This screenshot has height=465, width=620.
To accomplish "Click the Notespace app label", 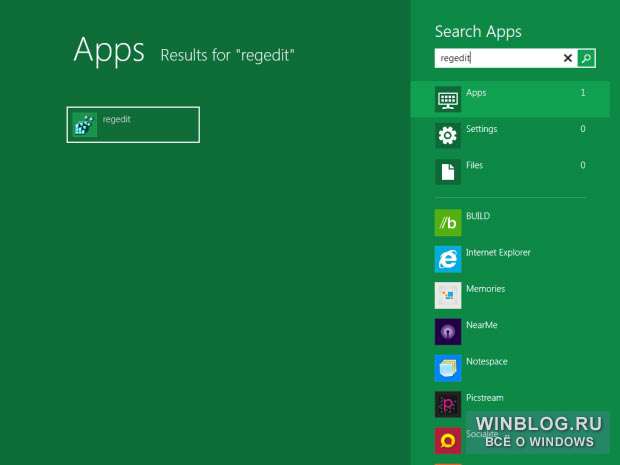I will (x=486, y=361).
